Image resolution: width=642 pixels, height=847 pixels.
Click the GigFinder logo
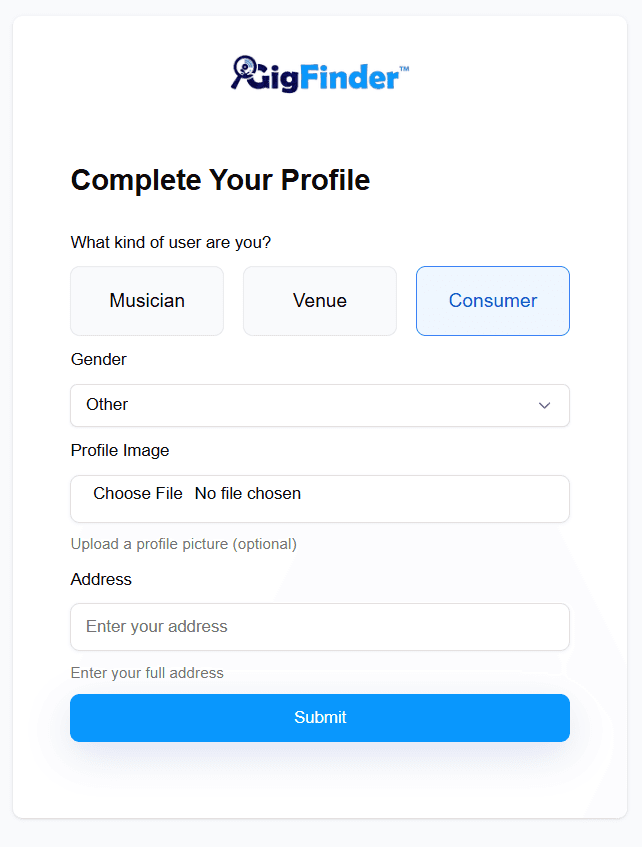(x=320, y=74)
